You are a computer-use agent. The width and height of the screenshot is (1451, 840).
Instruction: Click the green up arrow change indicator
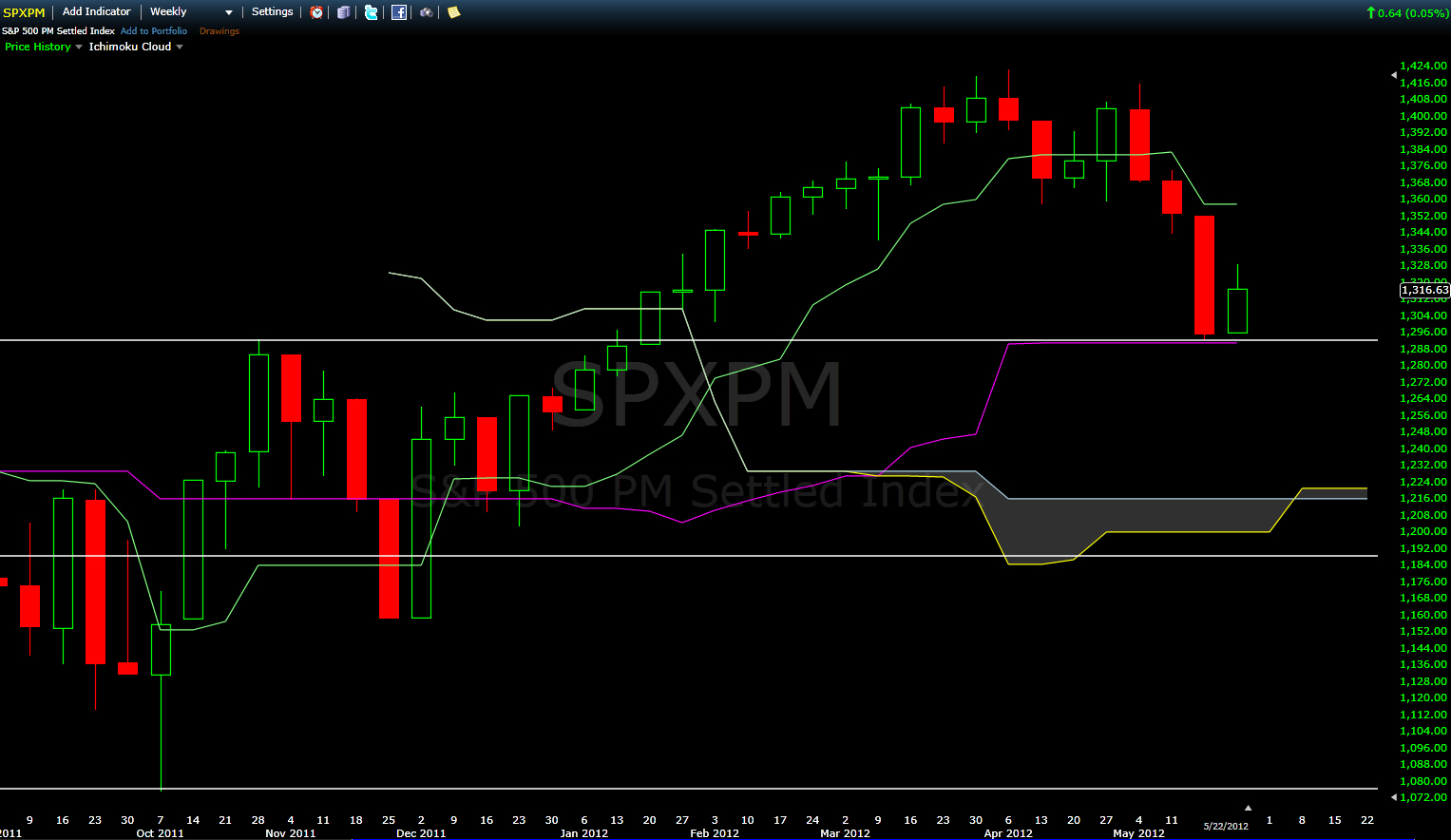pyautogui.click(x=1371, y=12)
